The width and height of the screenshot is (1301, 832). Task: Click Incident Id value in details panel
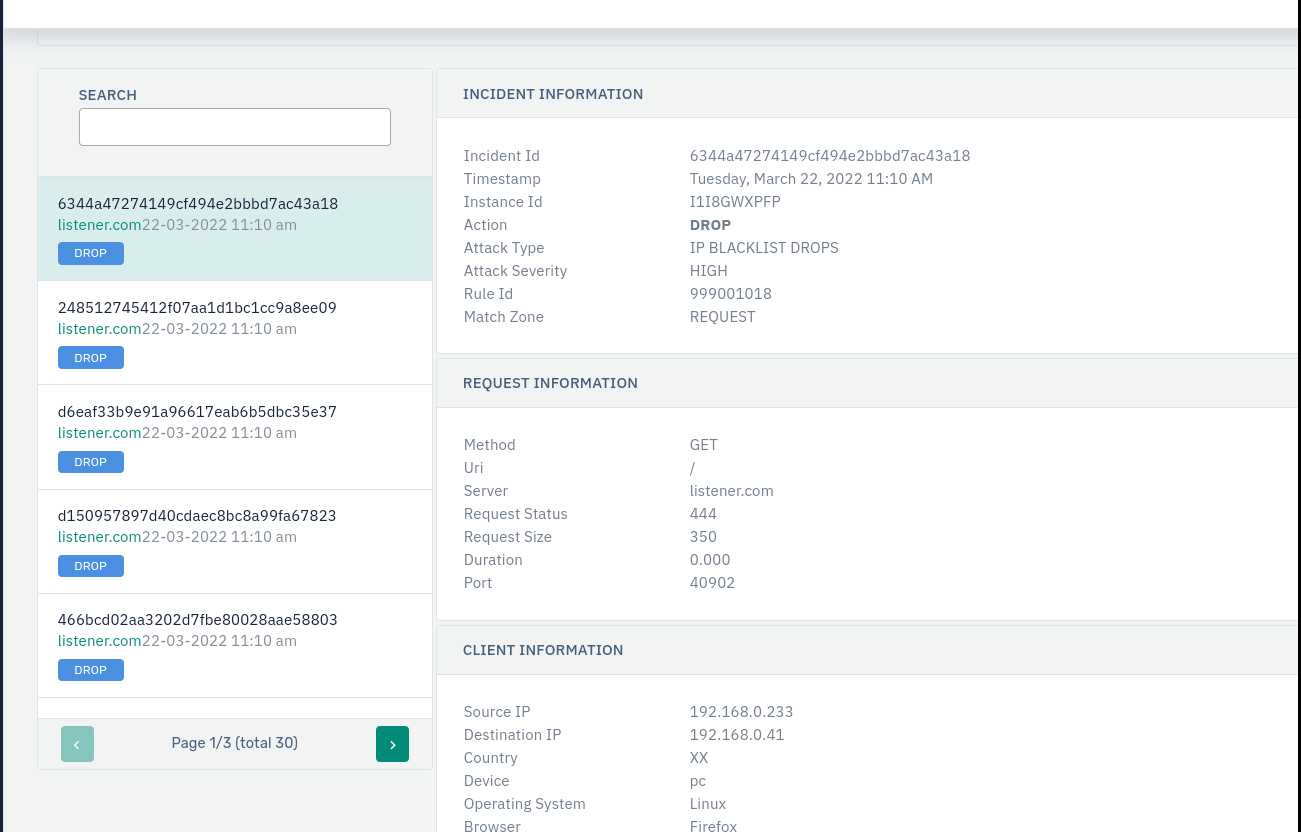point(830,156)
